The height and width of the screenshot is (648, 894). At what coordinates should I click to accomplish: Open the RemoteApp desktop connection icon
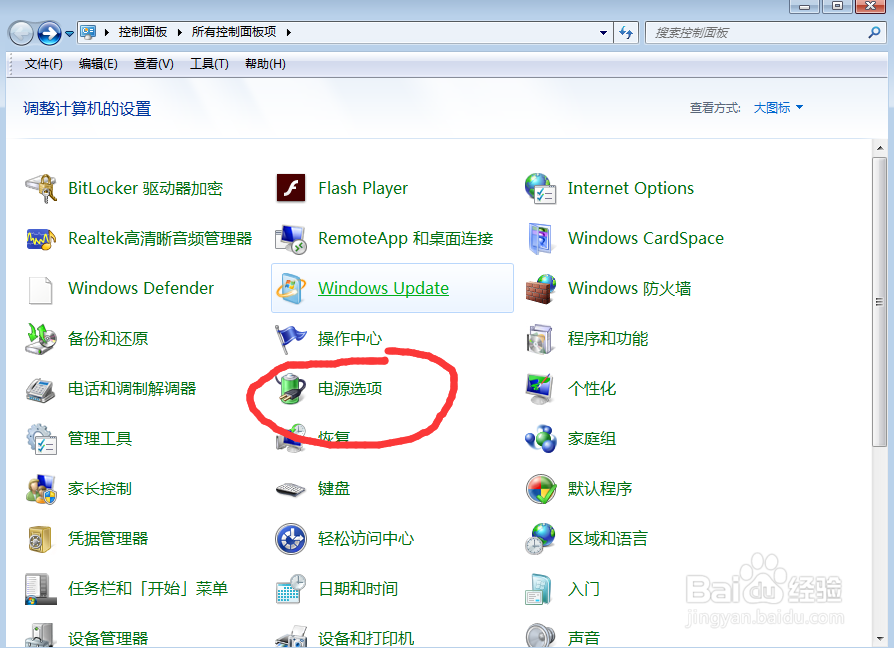pos(291,239)
